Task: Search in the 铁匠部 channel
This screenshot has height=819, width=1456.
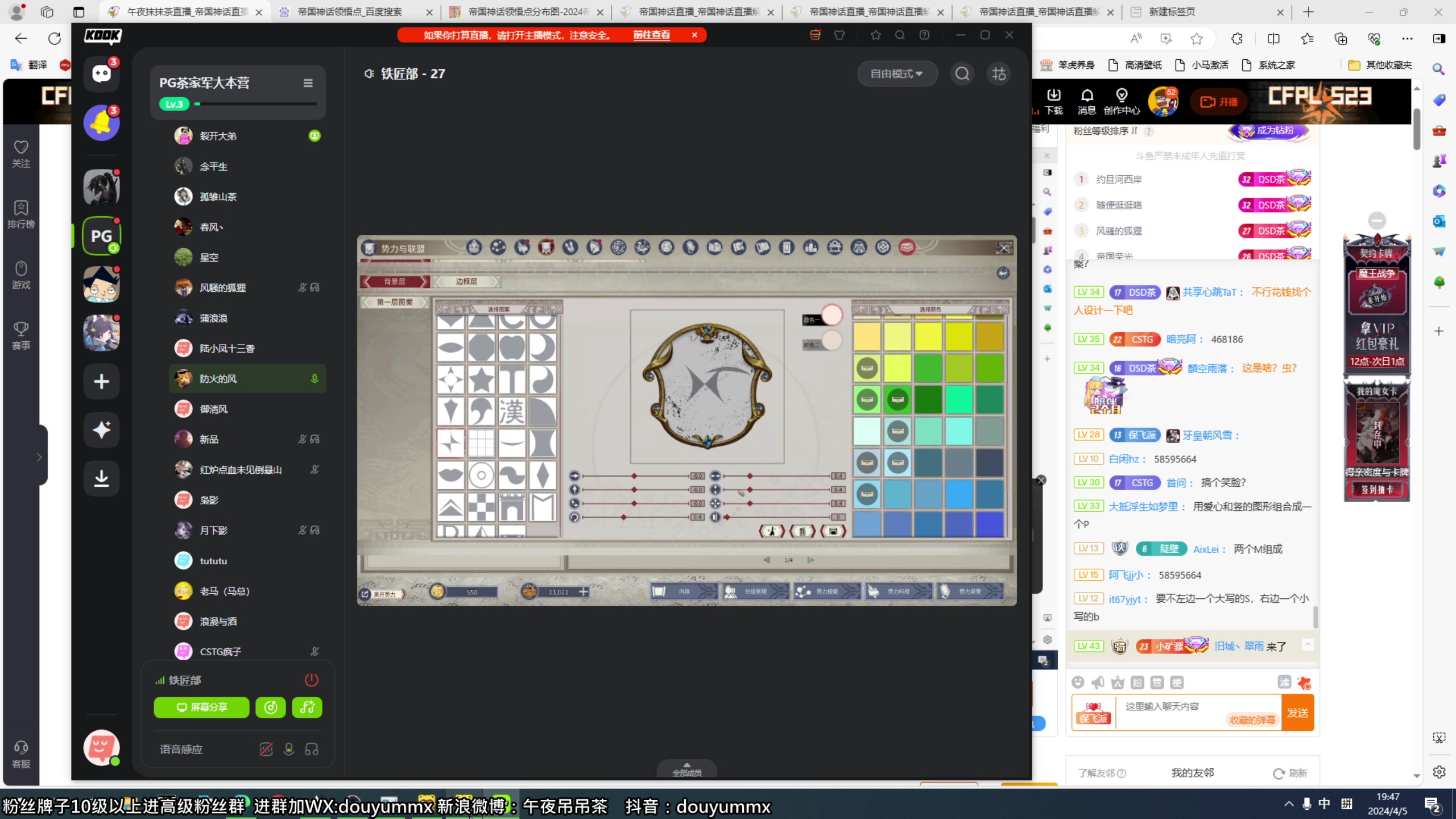Action: point(962,74)
